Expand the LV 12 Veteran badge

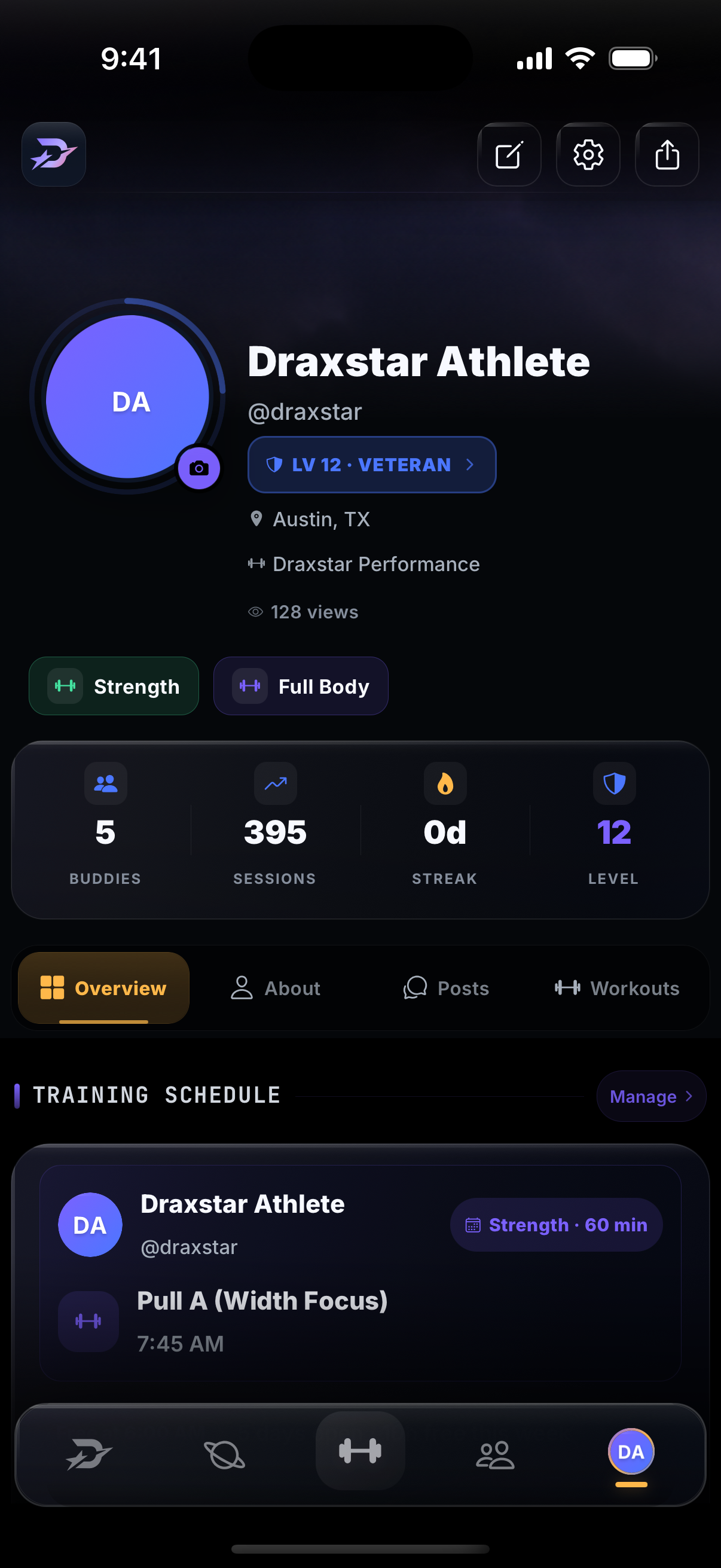pos(372,465)
